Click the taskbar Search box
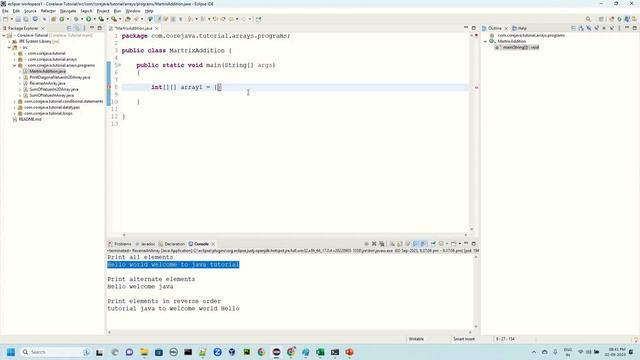This screenshot has width=640, height=360. 56,352
